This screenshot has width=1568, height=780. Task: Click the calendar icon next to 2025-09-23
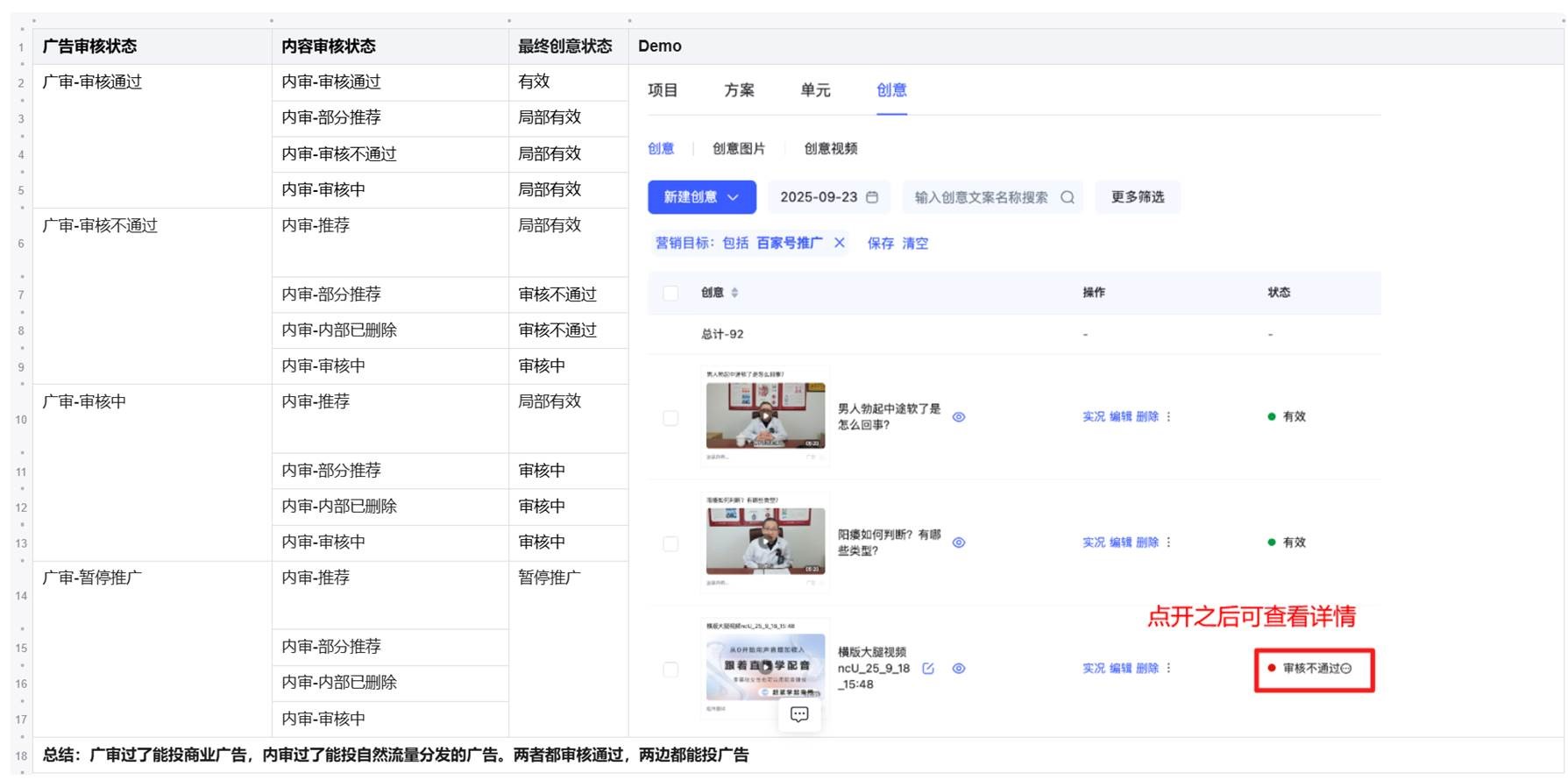pos(872,197)
